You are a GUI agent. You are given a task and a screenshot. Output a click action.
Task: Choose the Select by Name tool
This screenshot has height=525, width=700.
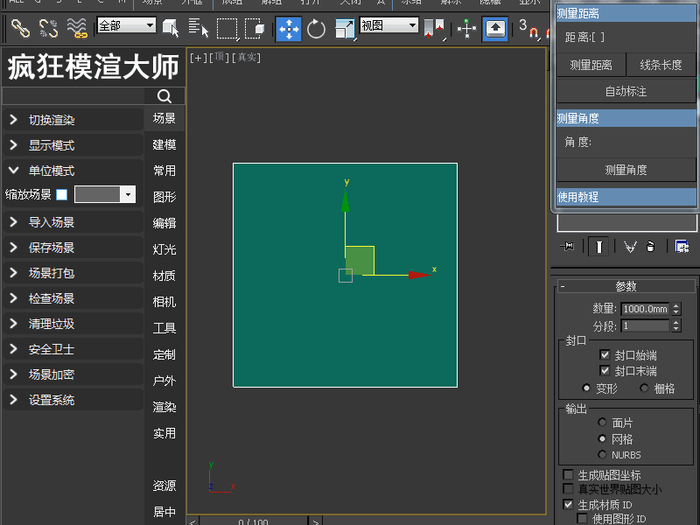pos(198,28)
